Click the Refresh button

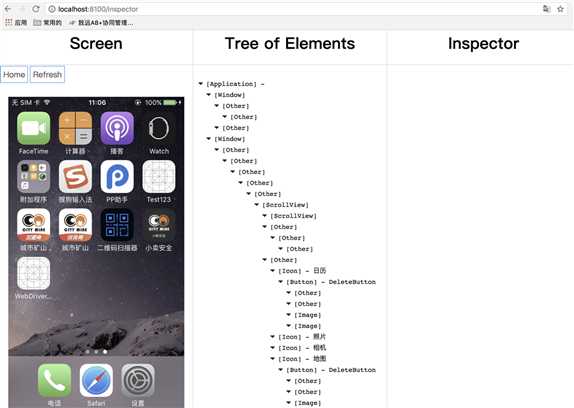point(47,74)
